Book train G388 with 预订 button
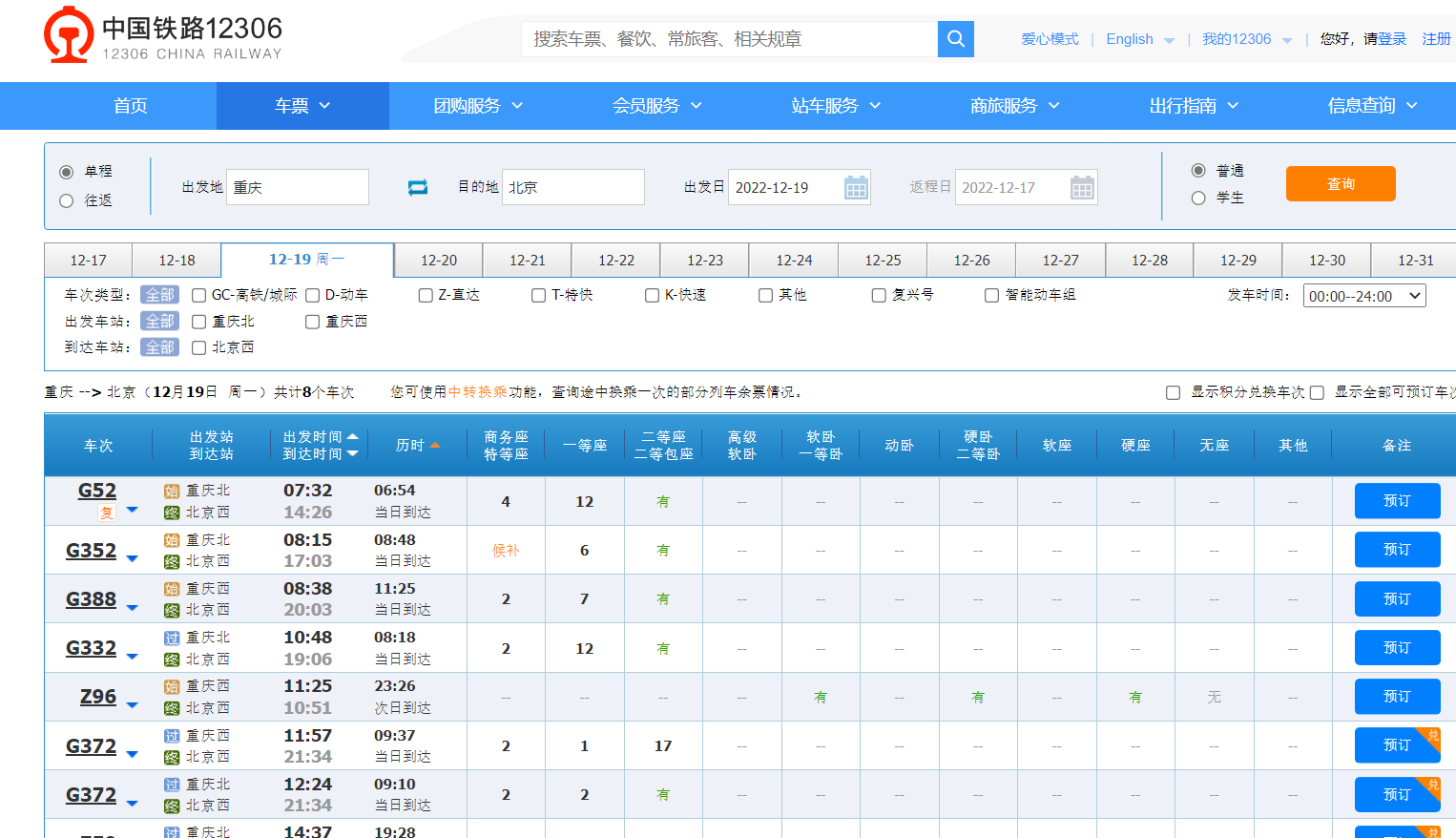1456x838 pixels. click(1396, 598)
